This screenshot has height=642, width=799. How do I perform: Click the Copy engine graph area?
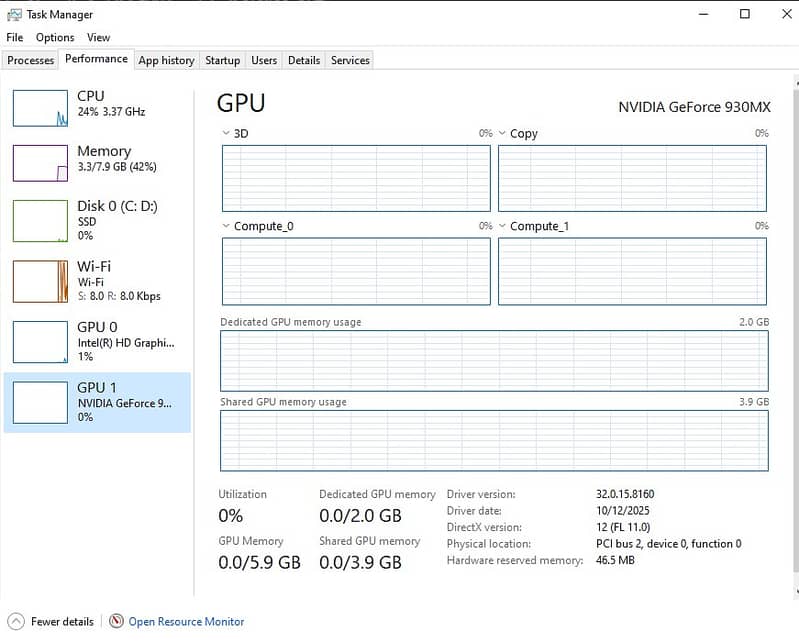pos(632,178)
